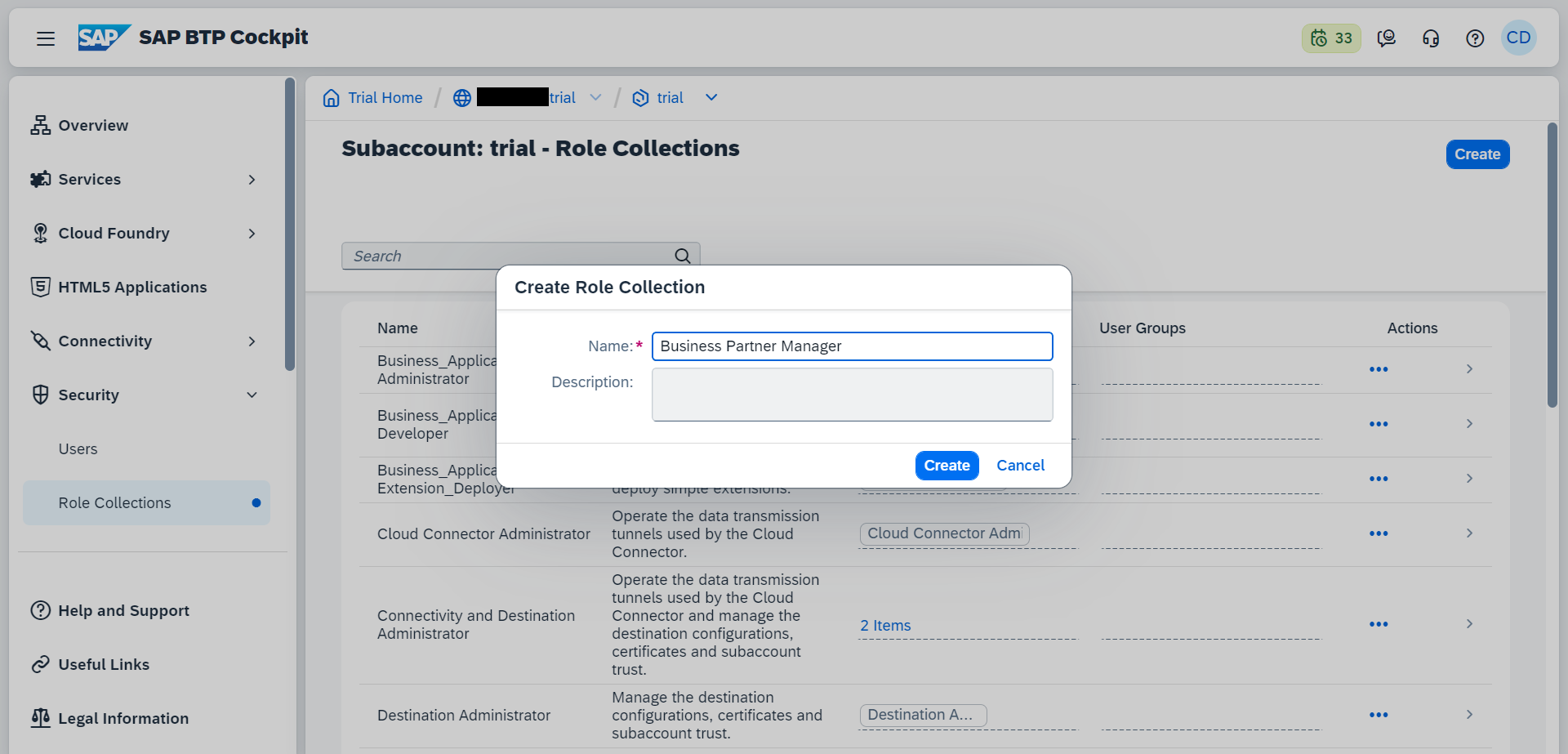Follow the trial subaccount breadcrumb link
This screenshot has width=1568, height=754.
(670, 98)
